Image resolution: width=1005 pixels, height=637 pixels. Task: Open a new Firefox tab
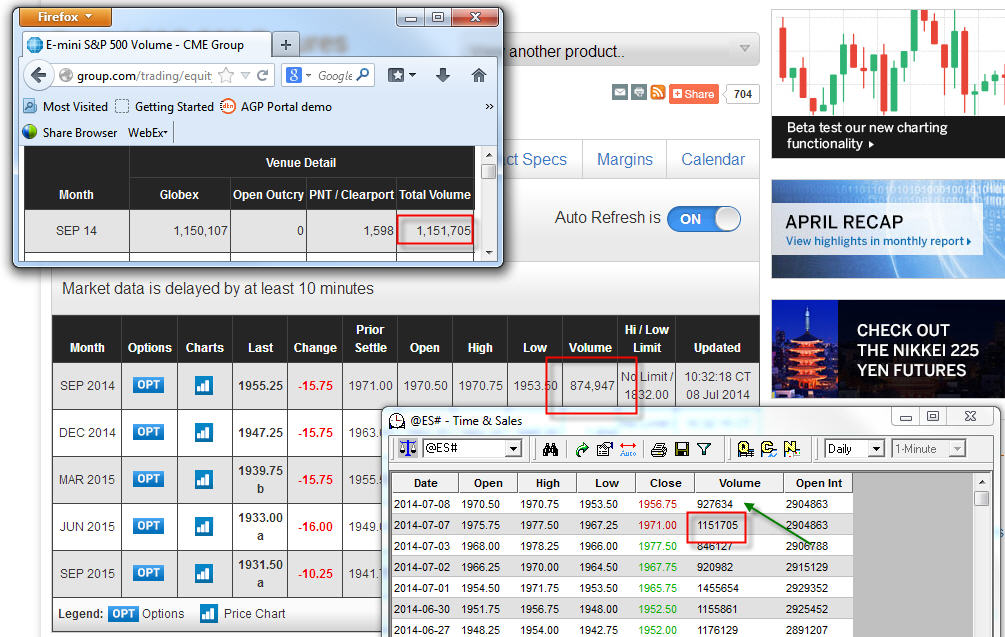286,45
